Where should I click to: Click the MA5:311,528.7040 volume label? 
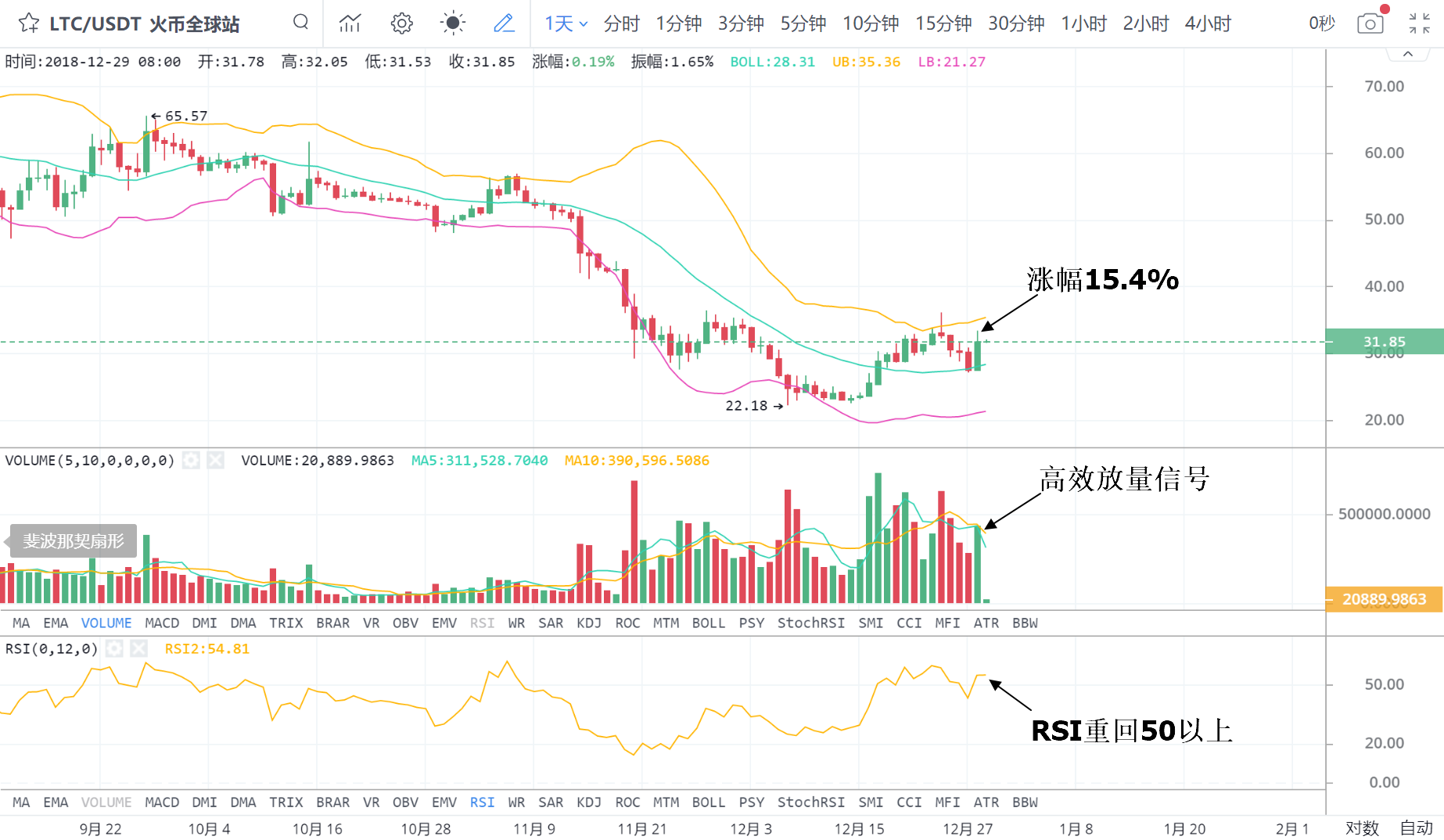(480, 460)
